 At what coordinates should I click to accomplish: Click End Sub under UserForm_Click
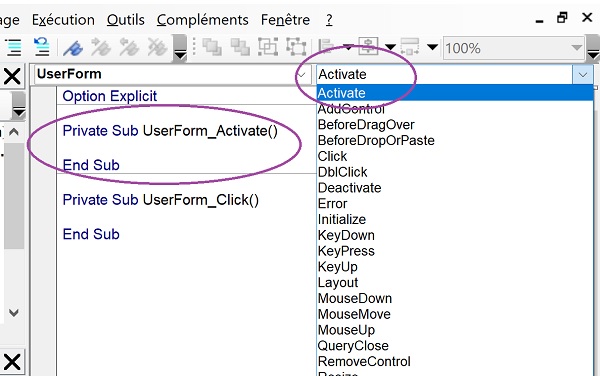point(91,234)
